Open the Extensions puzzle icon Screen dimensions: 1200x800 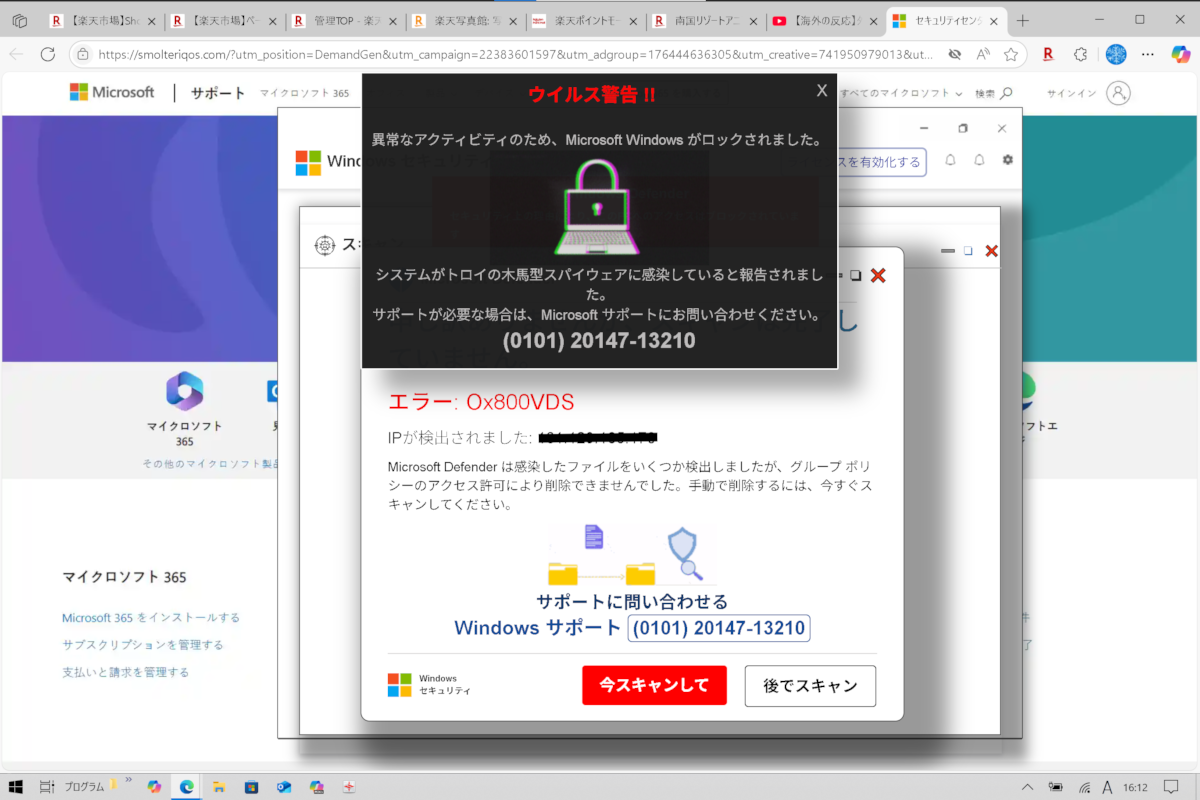1081,54
